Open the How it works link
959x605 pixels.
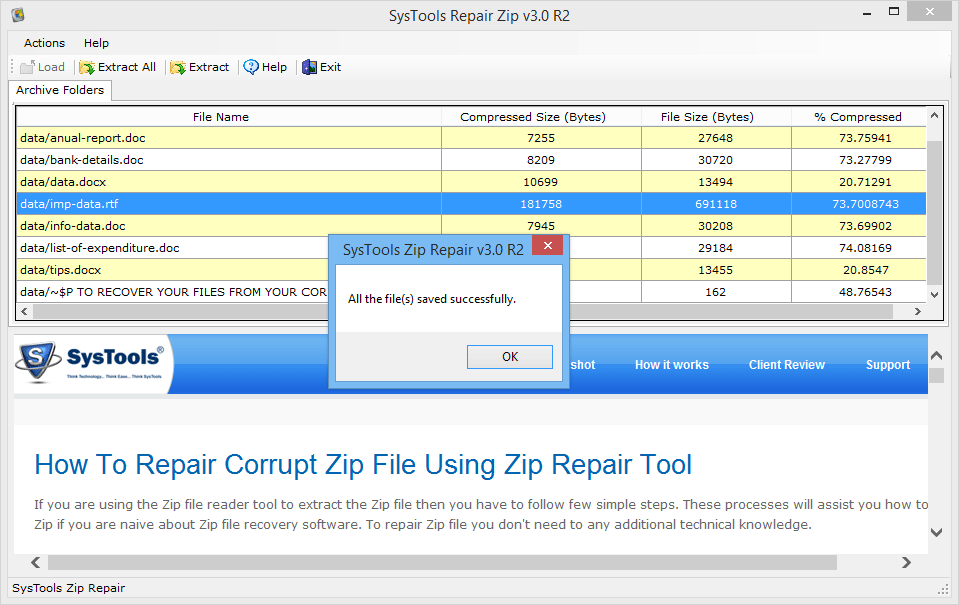coord(671,365)
